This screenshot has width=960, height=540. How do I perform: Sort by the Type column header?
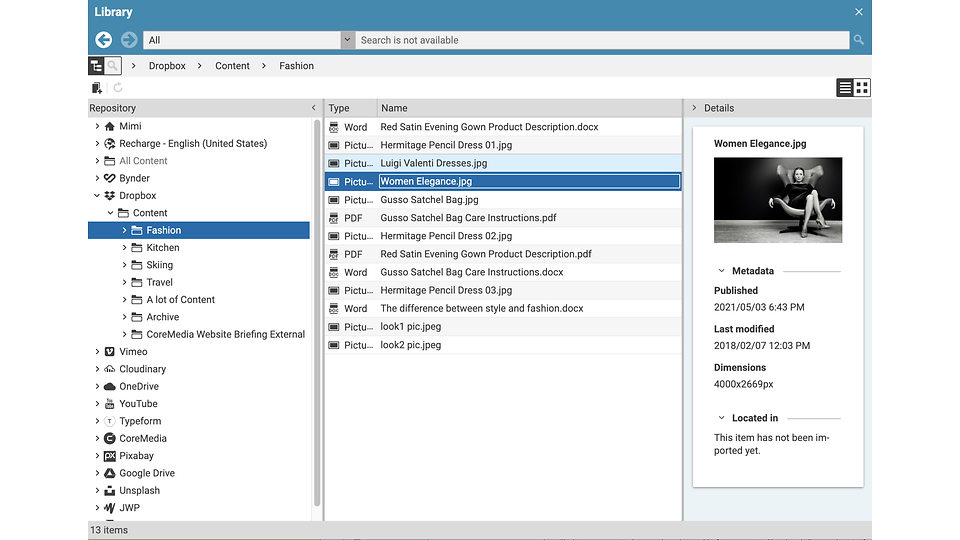pos(350,108)
